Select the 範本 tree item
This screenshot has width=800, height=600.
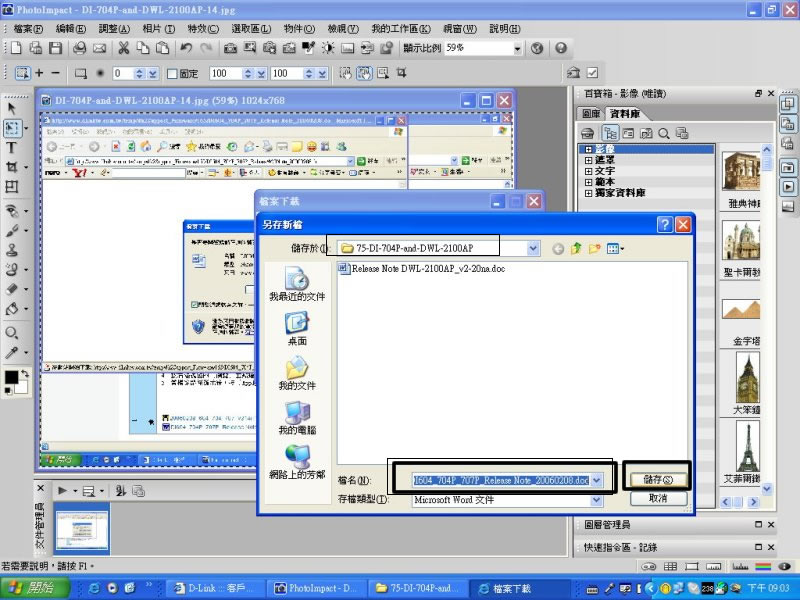pos(605,182)
